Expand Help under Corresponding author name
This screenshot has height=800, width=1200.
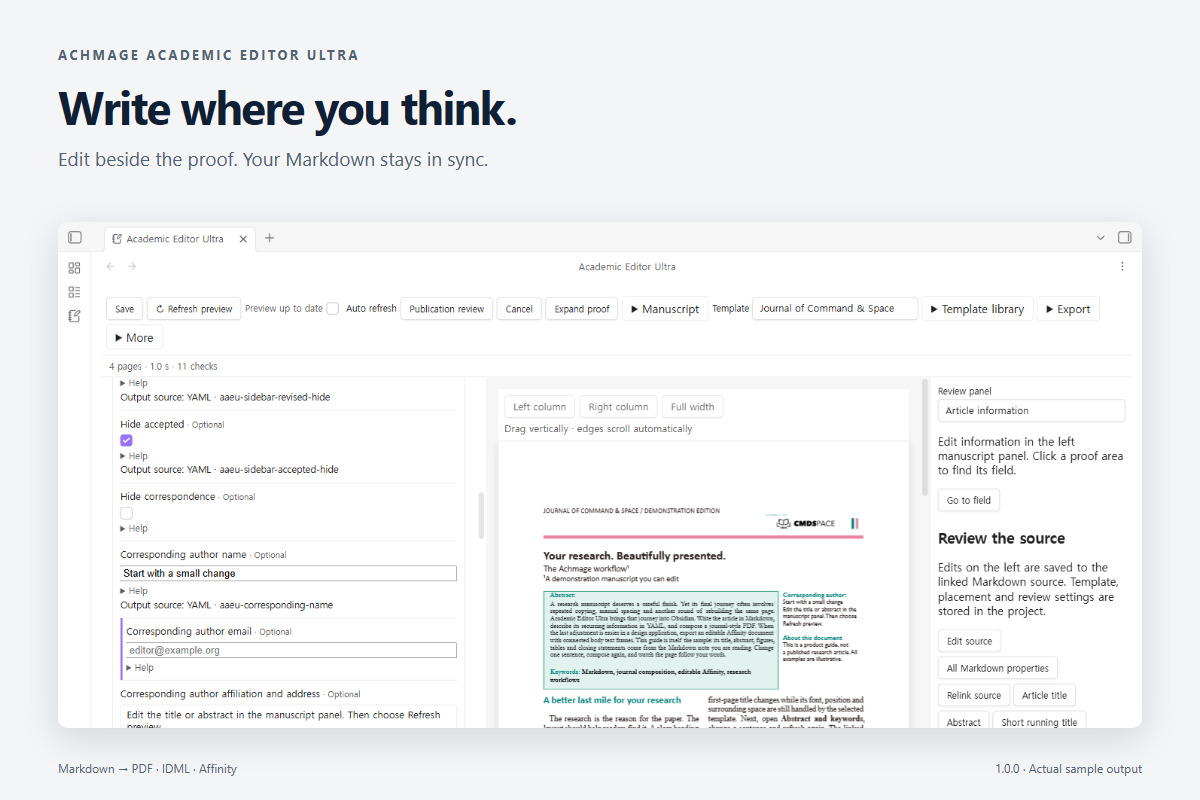click(134, 591)
